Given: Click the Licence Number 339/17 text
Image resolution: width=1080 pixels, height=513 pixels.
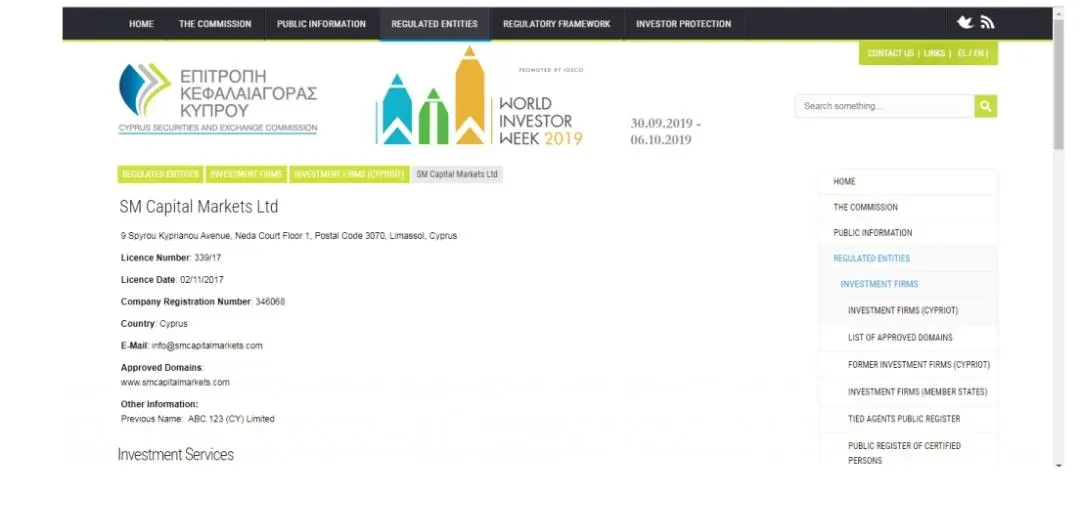Looking at the screenshot, I should pyautogui.click(x=171, y=258).
